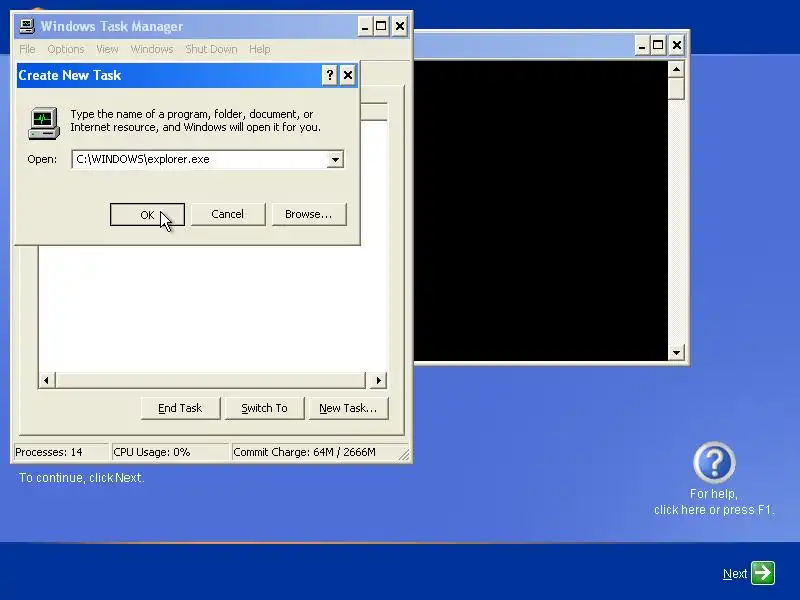Click the computer run icon in the dialog
The image size is (800, 600).
coord(44,123)
